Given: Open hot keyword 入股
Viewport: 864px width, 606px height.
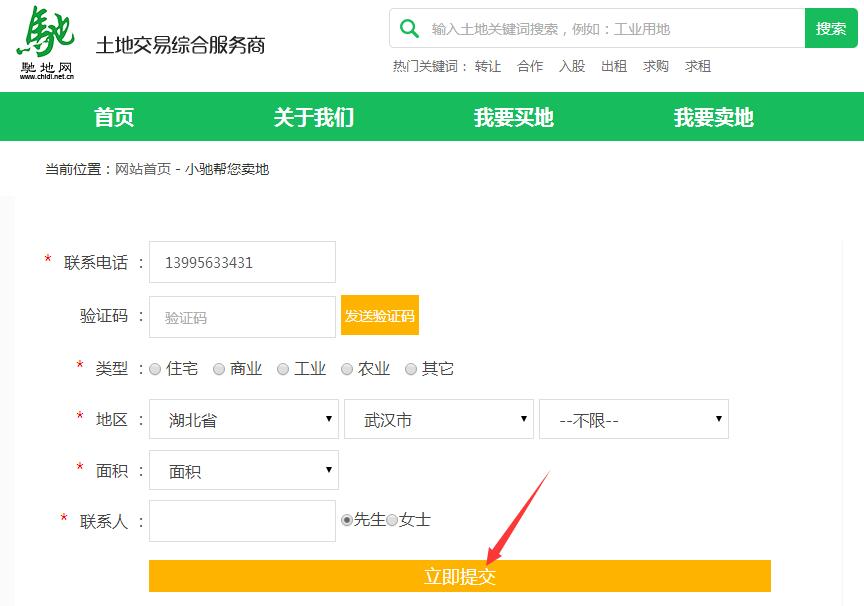Looking at the screenshot, I should (572, 66).
